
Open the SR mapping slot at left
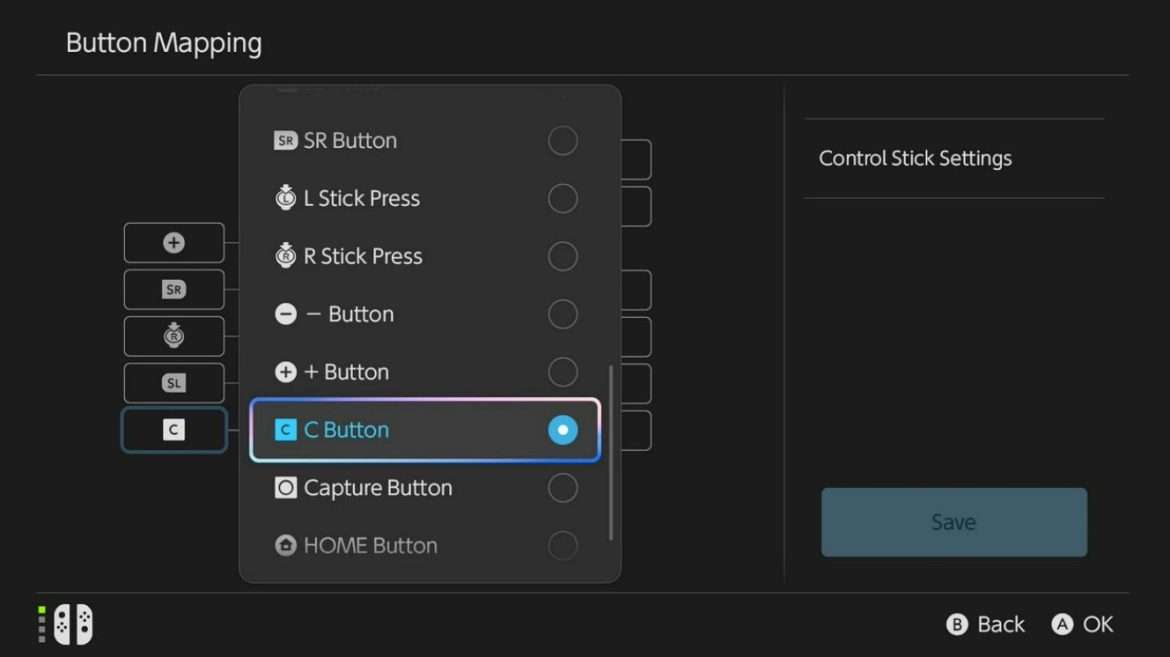174,290
